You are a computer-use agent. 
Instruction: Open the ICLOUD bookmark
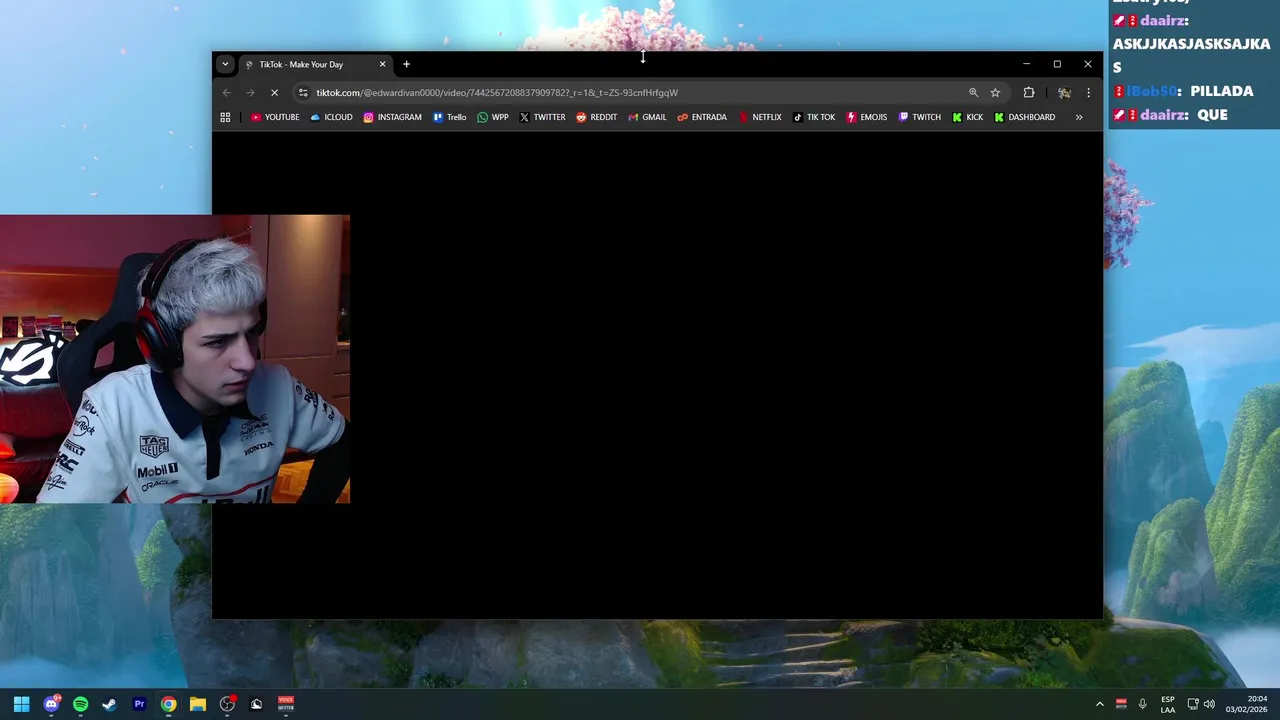pyautogui.click(x=331, y=117)
